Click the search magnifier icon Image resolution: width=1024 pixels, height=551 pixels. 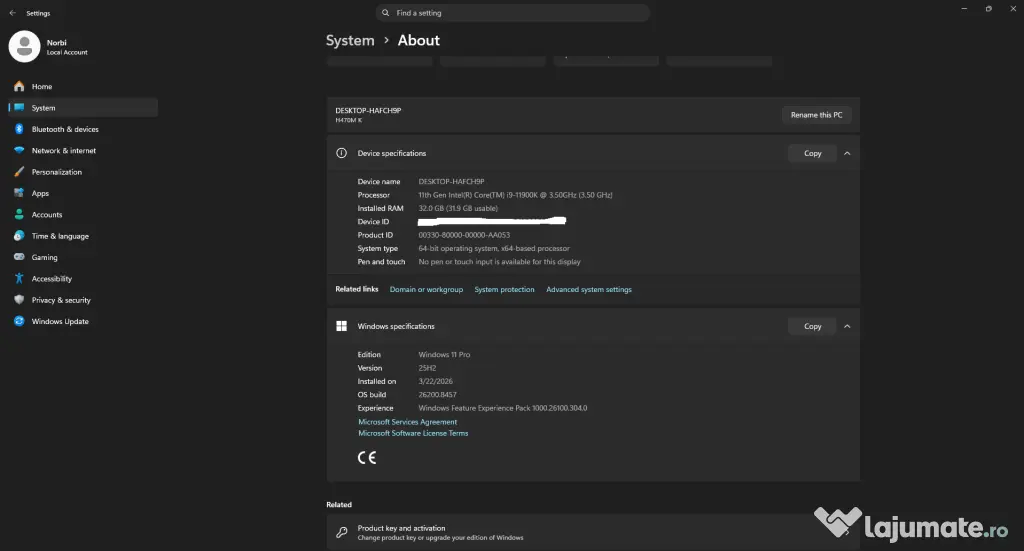(385, 13)
